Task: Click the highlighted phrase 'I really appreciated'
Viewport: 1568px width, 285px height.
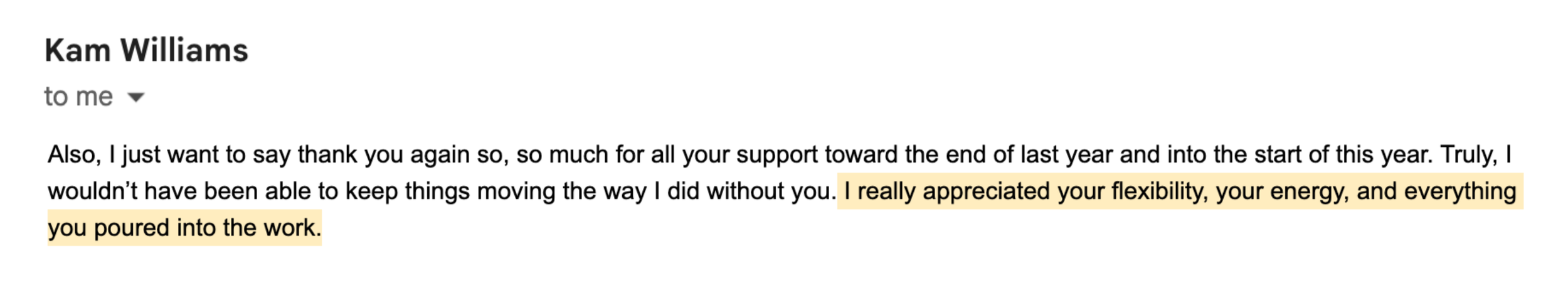Action: tap(946, 191)
